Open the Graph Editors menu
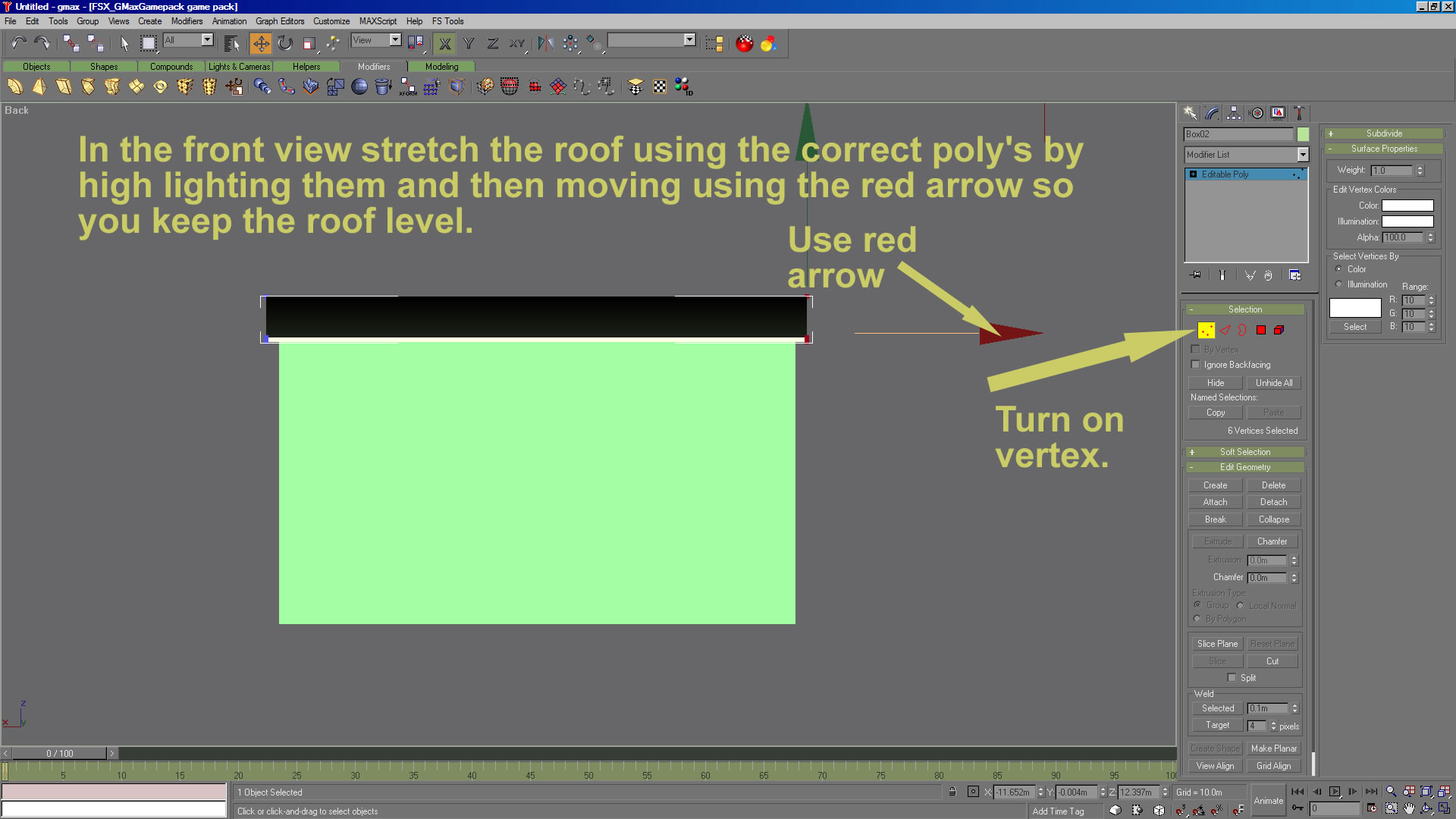Screen dimensions: 1456x819 tap(279, 21)
